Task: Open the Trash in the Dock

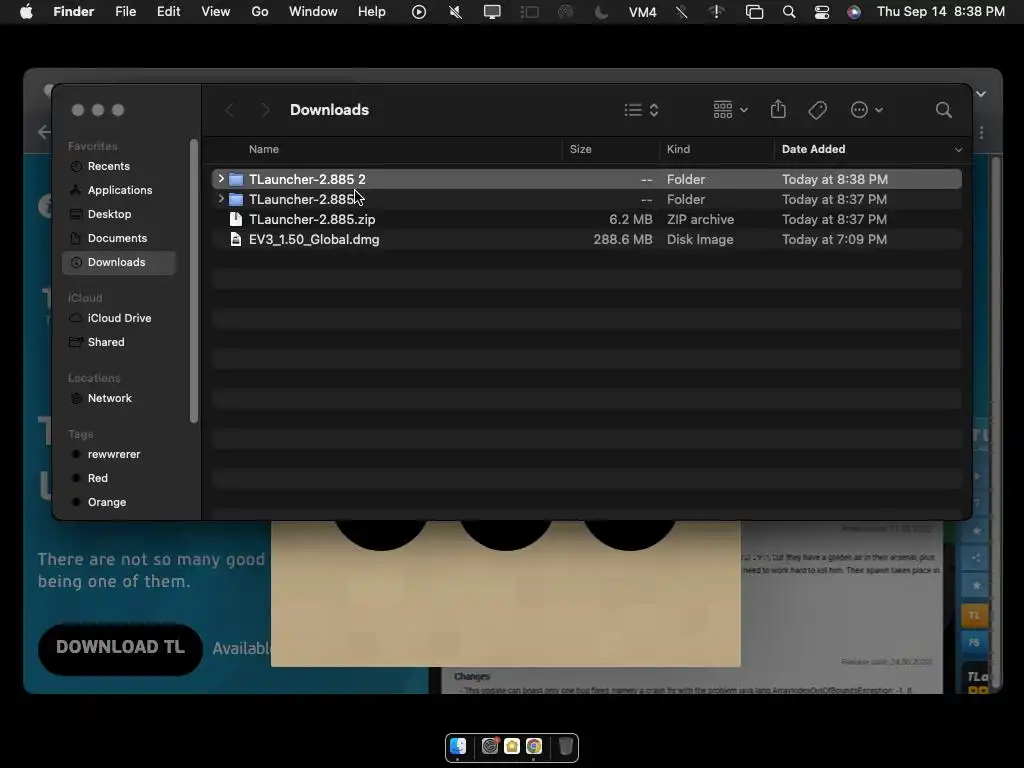Action: [x=566, y=746]
